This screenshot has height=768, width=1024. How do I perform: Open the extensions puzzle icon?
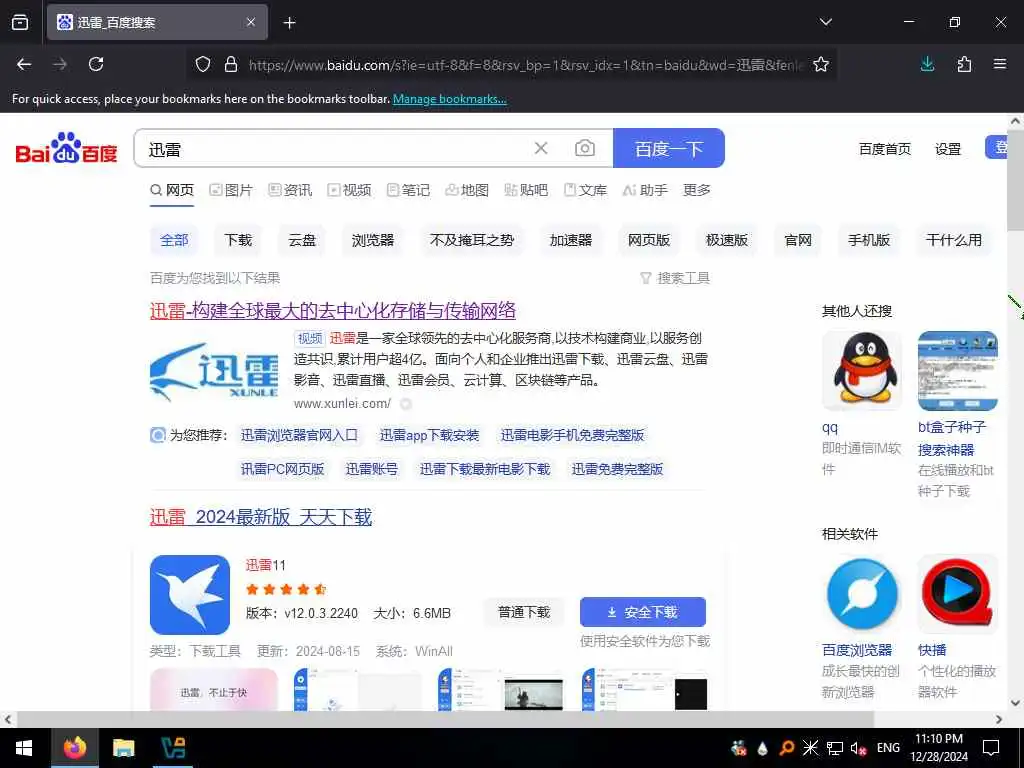[x=964, y=64]
